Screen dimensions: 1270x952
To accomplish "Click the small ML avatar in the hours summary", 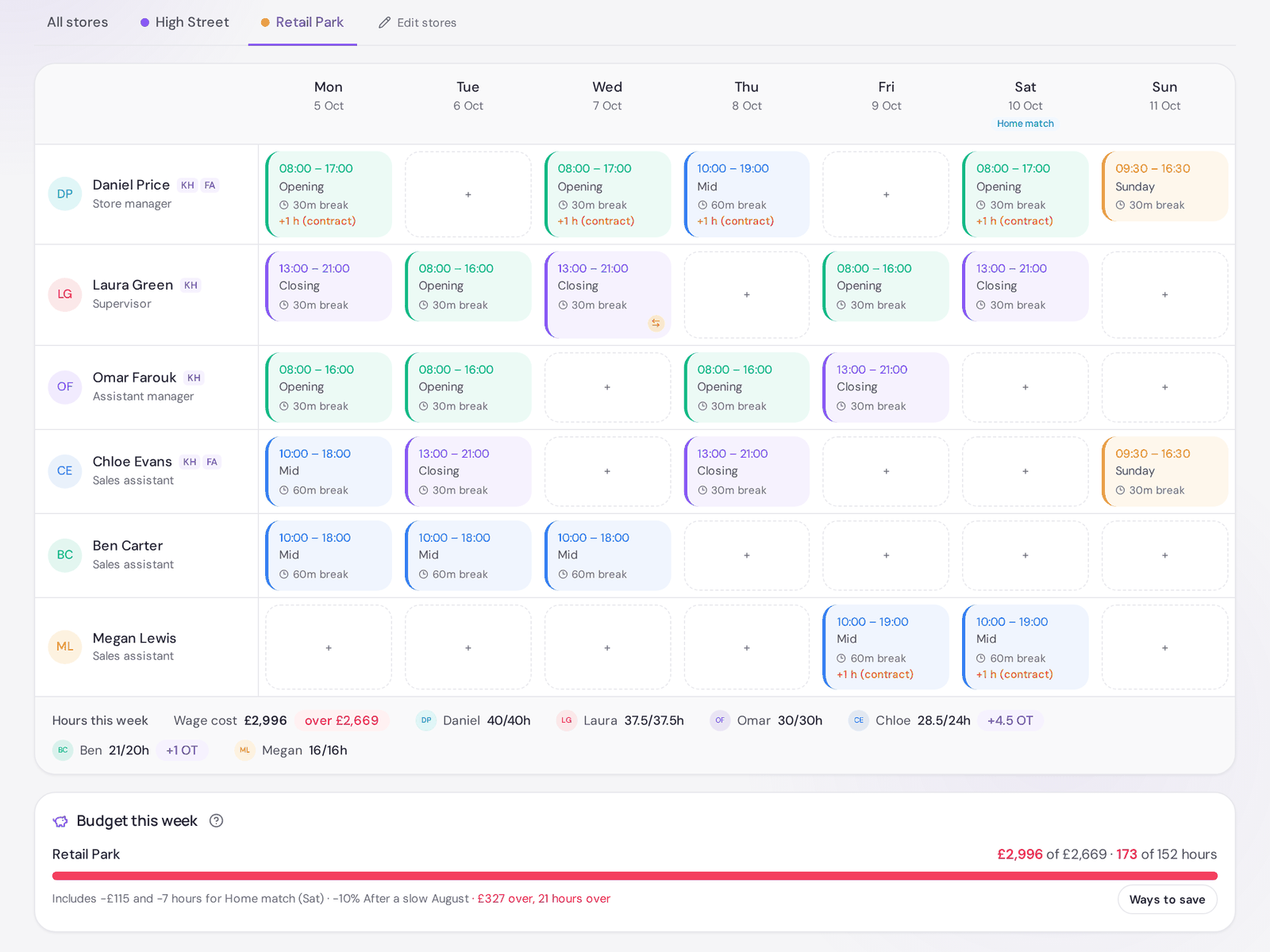I will 245,750.
